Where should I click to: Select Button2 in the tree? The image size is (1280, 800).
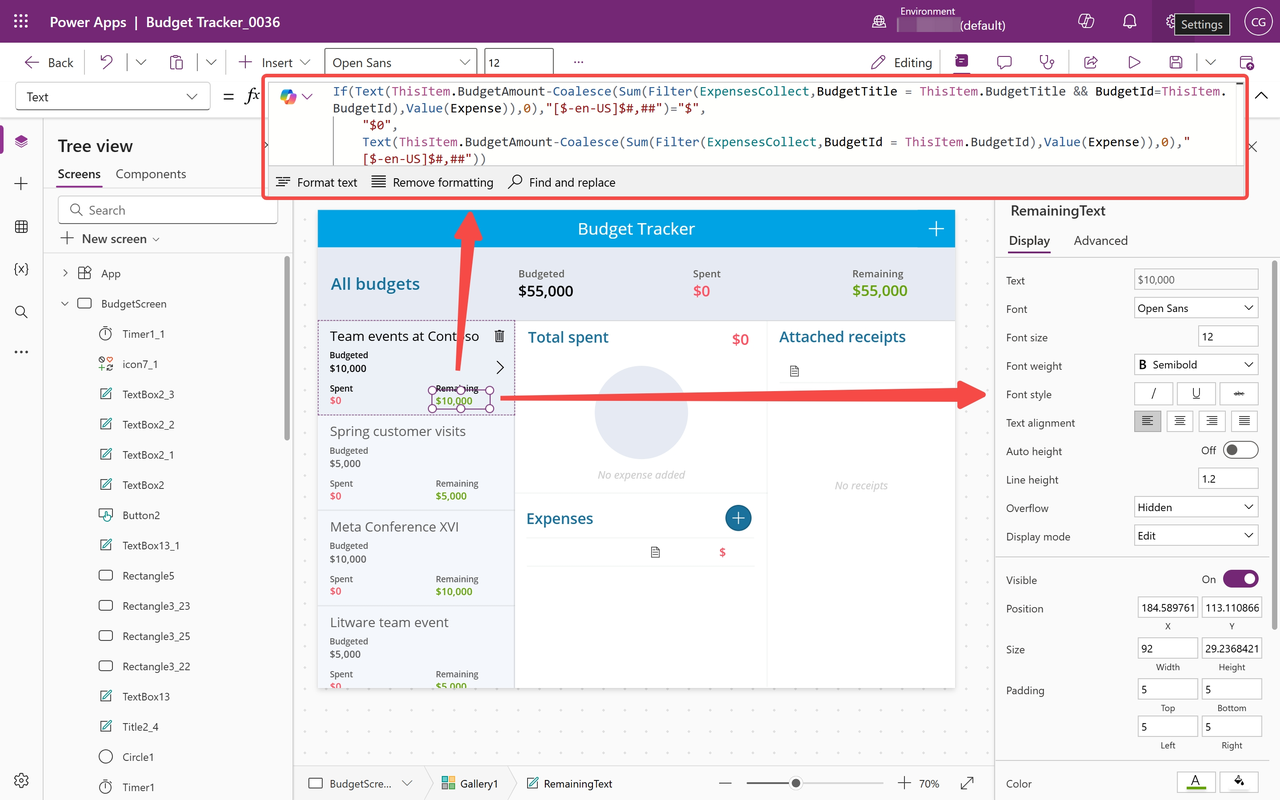click(141, 515)
